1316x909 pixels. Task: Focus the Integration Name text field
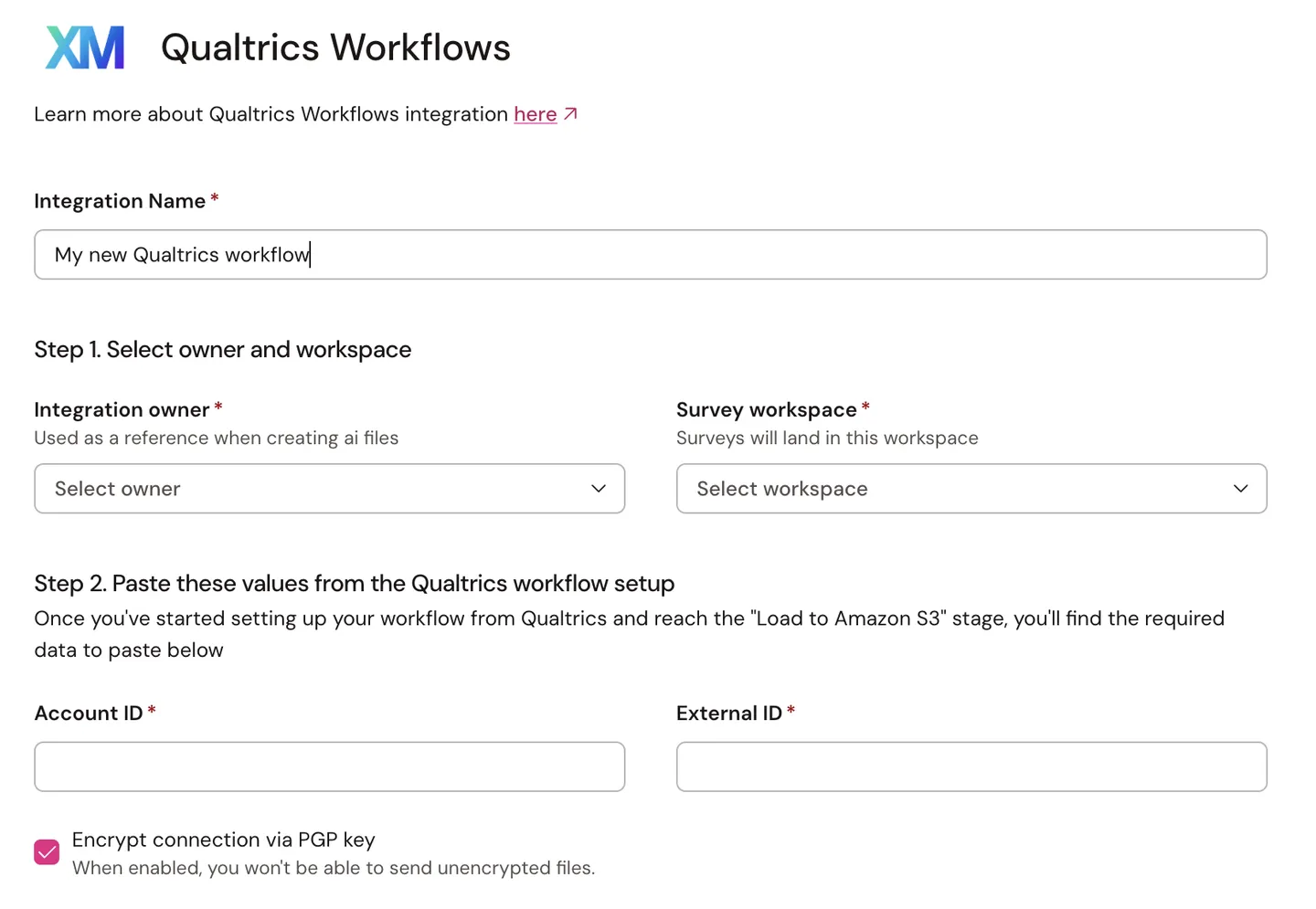pos(651,255)
